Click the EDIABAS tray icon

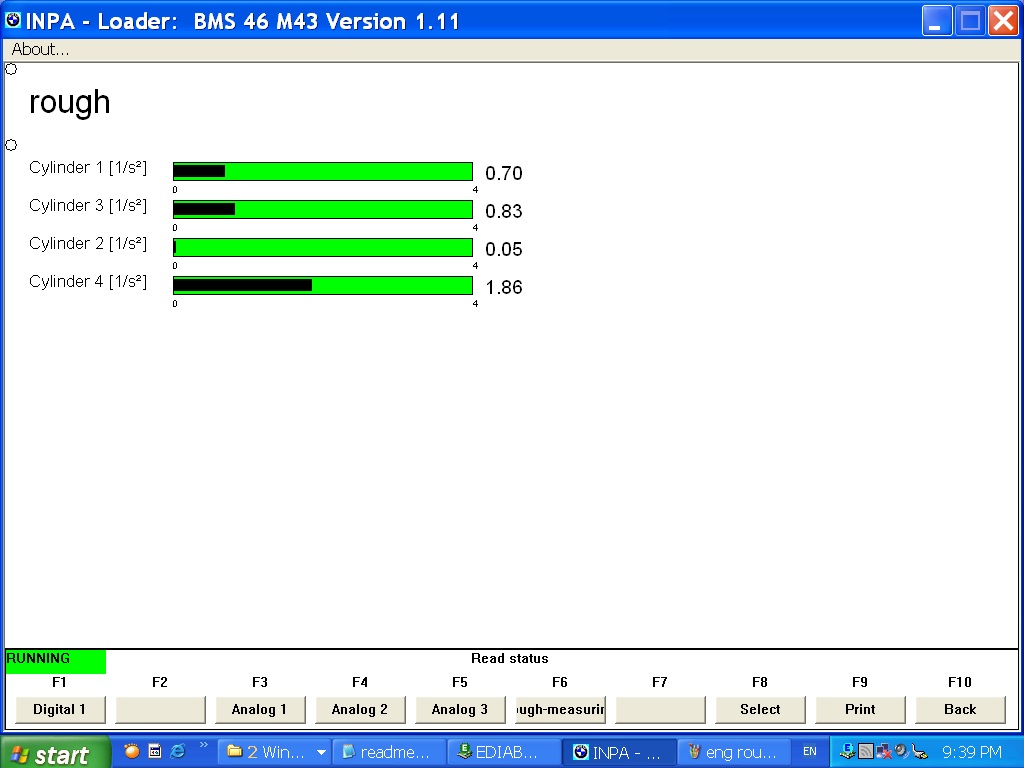click(848, 752)
